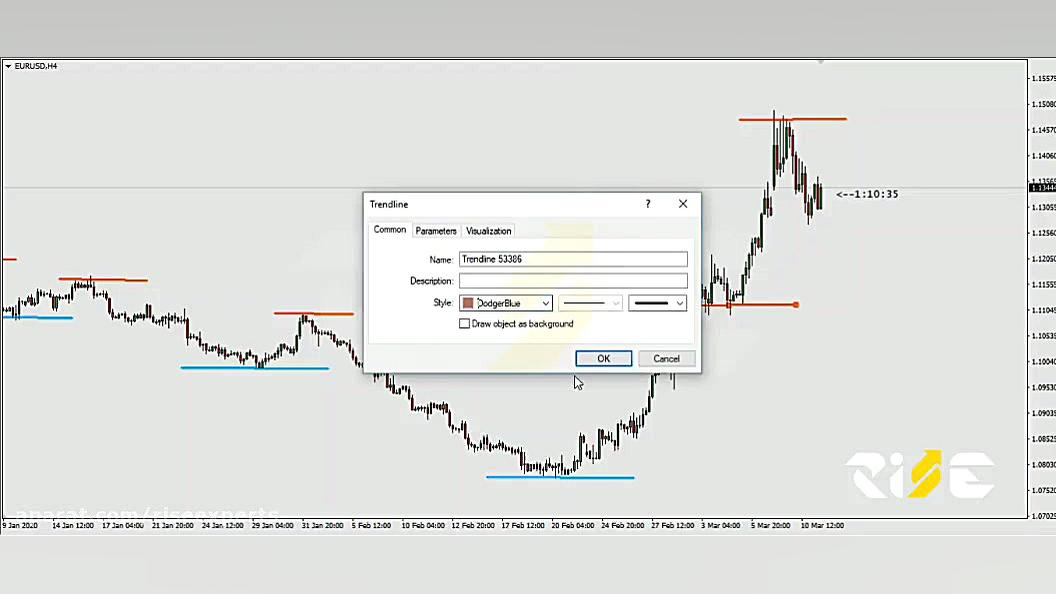This screenshot has width=1056, height=594.
Task: Click the 17 Feb 12:00 date label
Action: point(523,525)
